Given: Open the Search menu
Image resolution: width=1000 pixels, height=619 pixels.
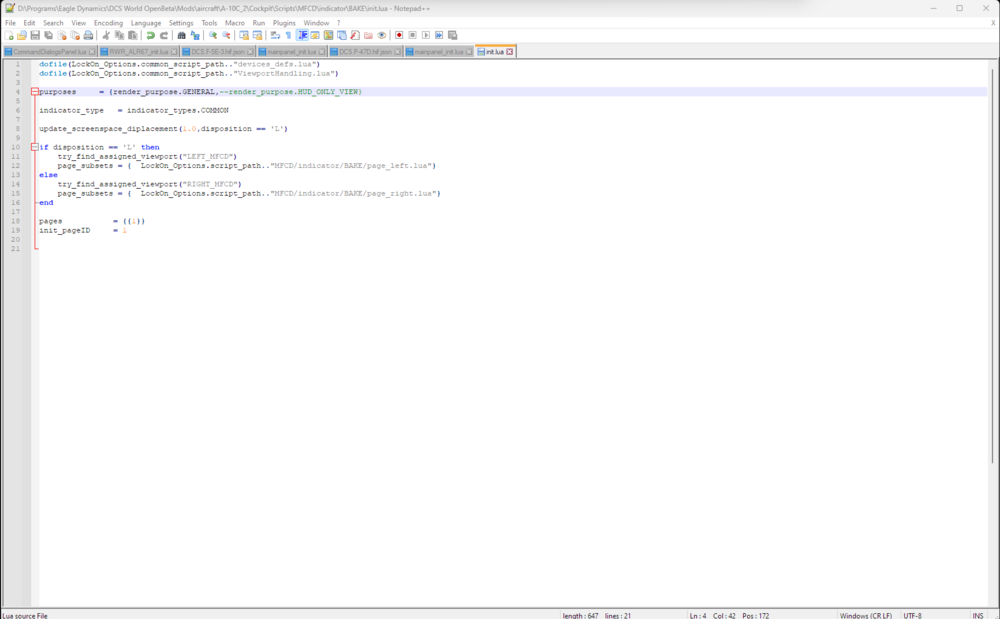Looking at the screenshot, I should click(53, 23).
